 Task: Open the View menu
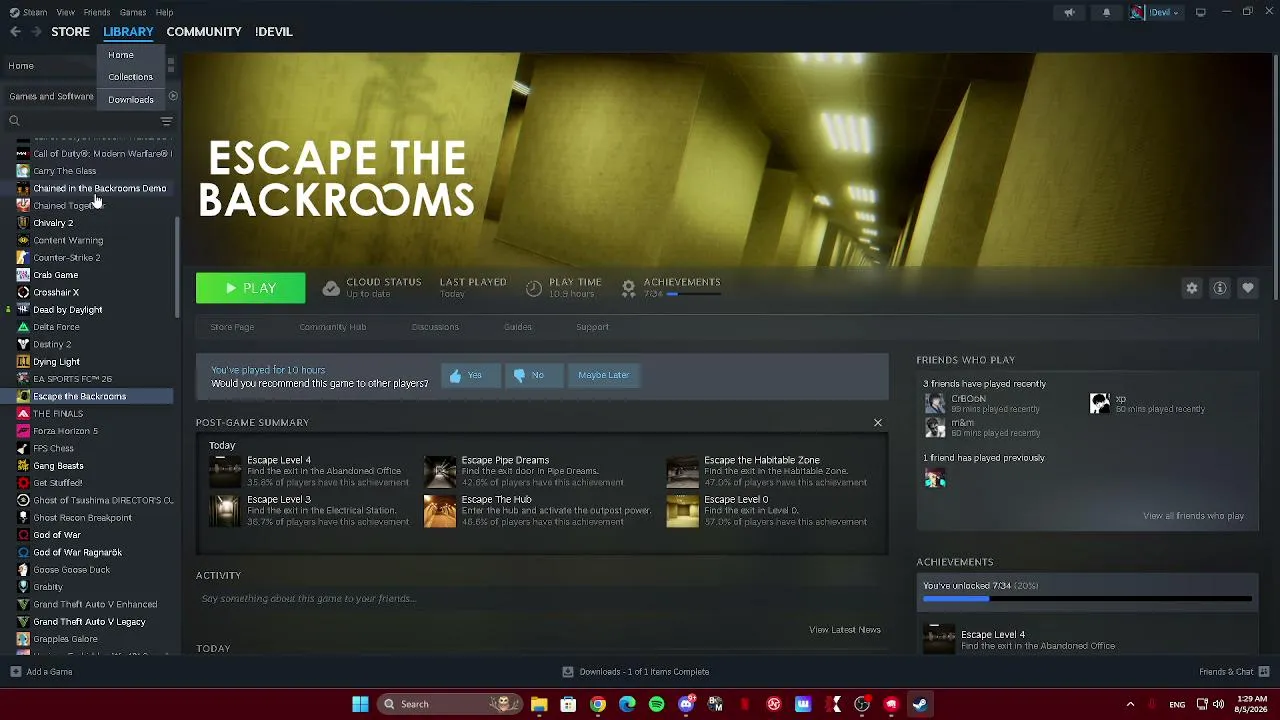pyautogui.click(x=65, y=12)
